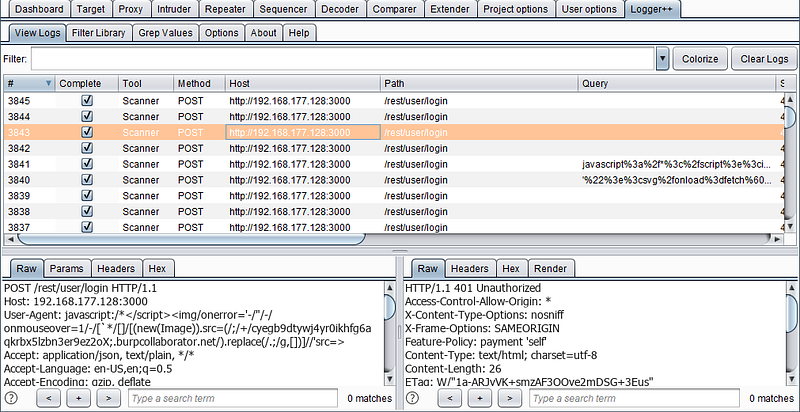Open the Comparer tab
The height and width of the screenshot is (412, 800).
tap(395, 9)
